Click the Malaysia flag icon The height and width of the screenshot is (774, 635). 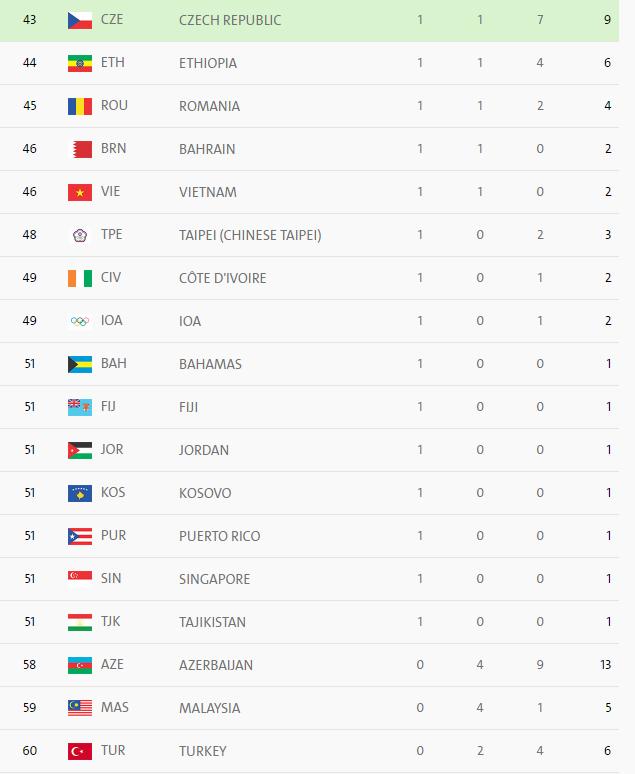tap(80, 708)
